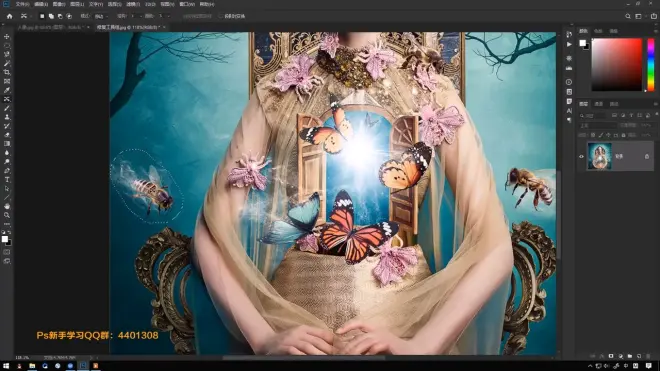This screenshot has width=660, height=371.
Task: Select the Lasso tool in the toolbar
Action: click(x=7, y=54)
